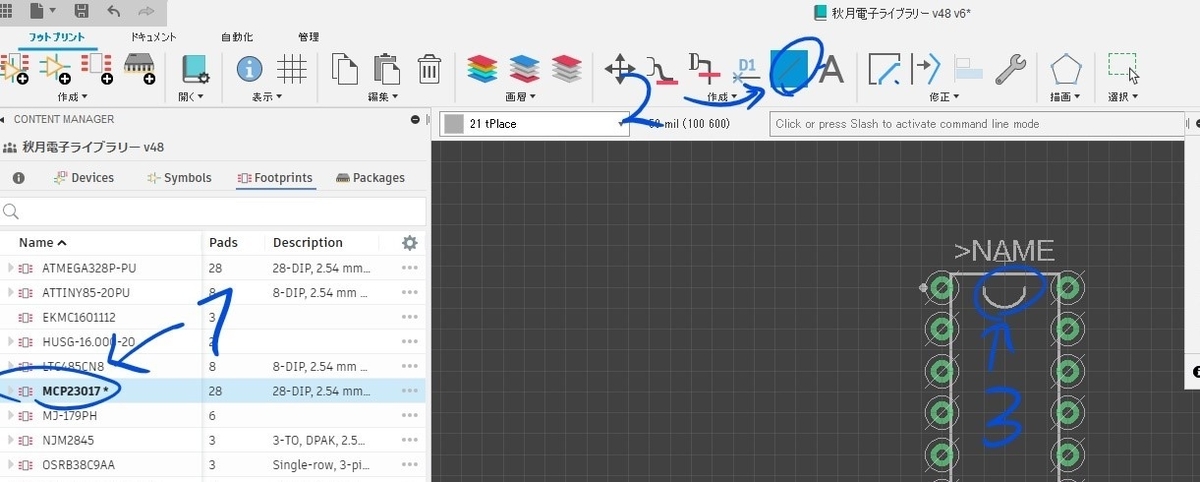1200x482 pixels.
Task: Select the through-hole pad tool
Action: (705, 69)
